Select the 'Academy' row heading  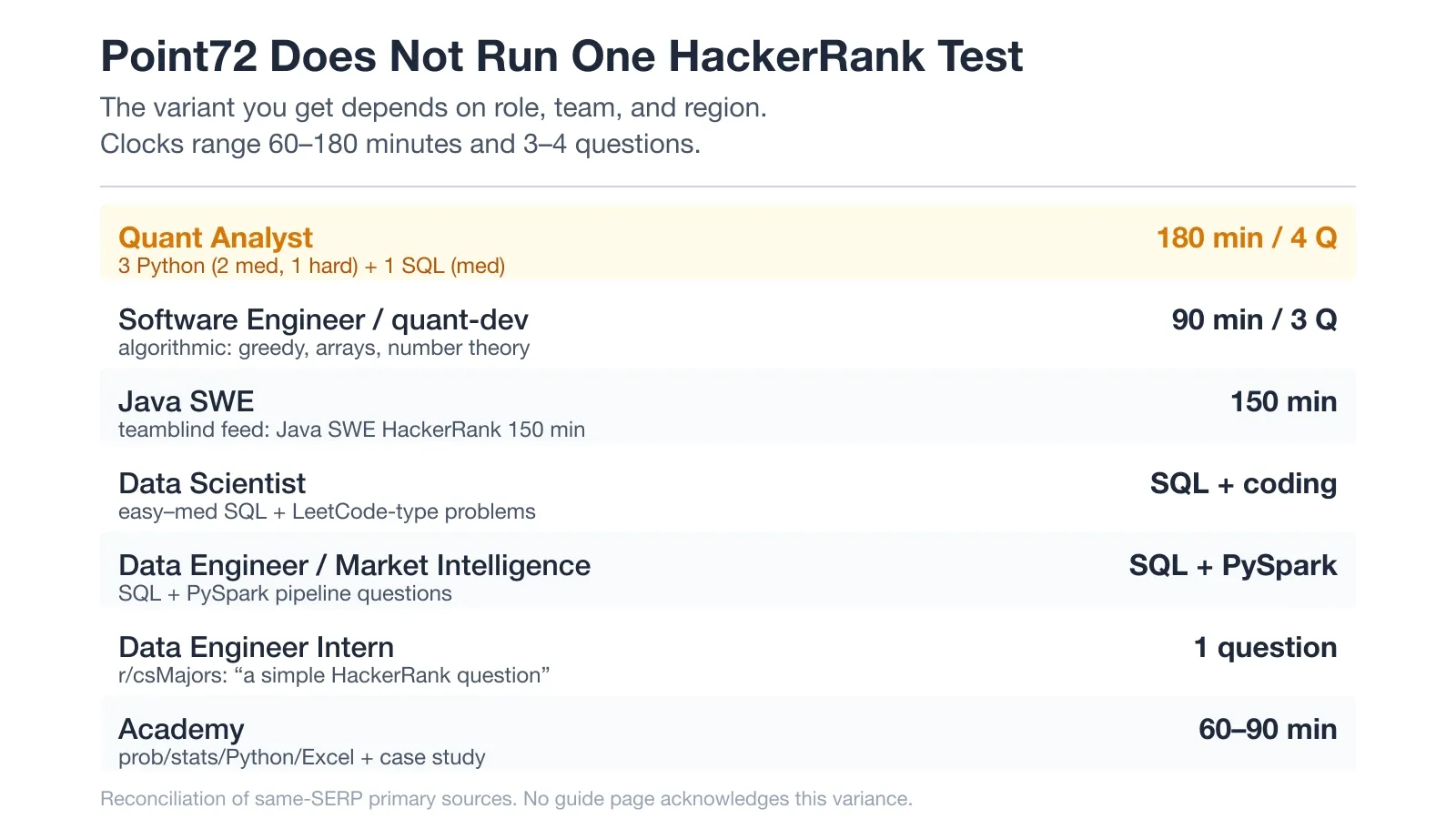pos(181,729)
